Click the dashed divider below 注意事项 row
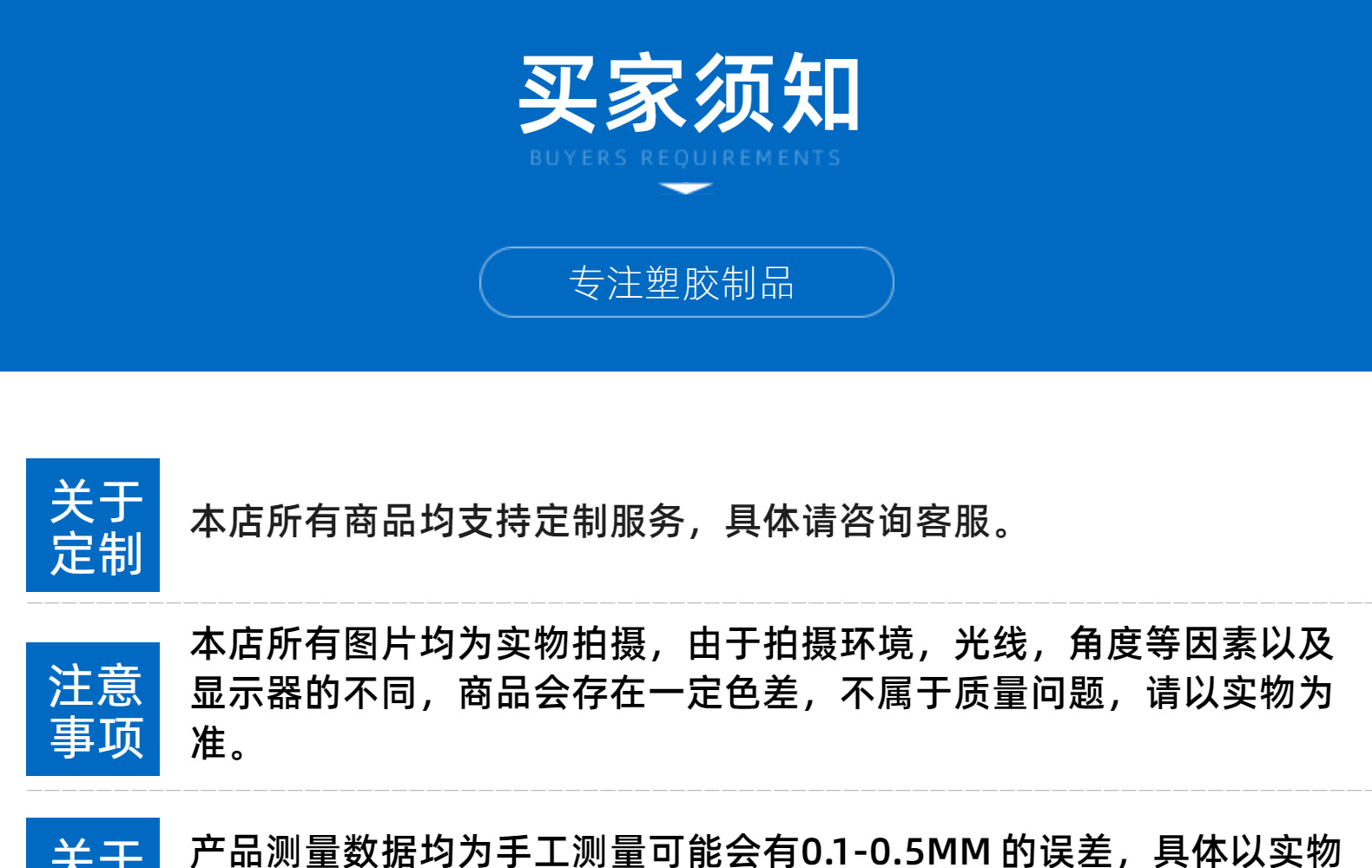1372x868 pixels. pos(699,791)
